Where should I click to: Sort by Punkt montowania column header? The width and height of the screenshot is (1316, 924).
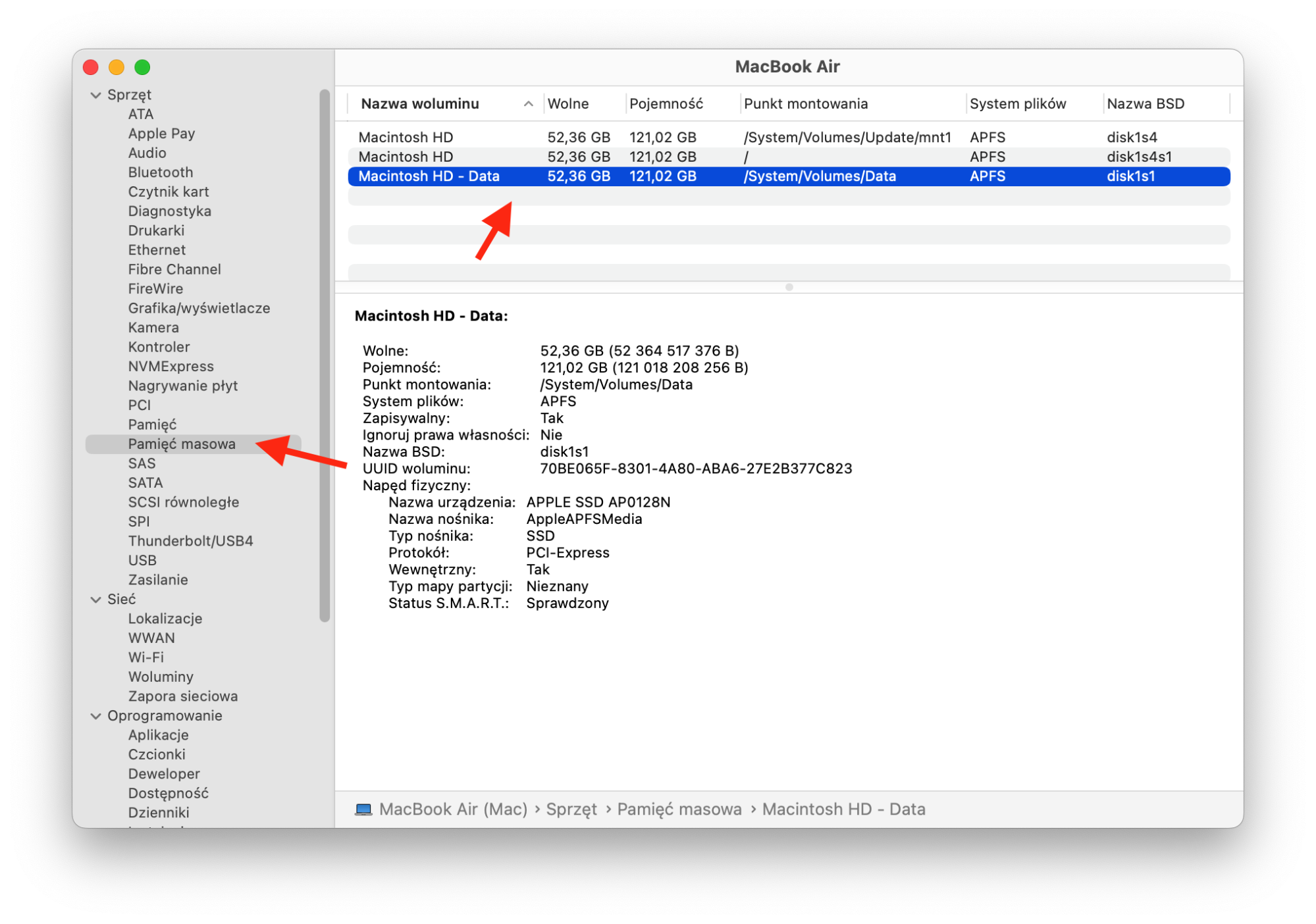853,104
